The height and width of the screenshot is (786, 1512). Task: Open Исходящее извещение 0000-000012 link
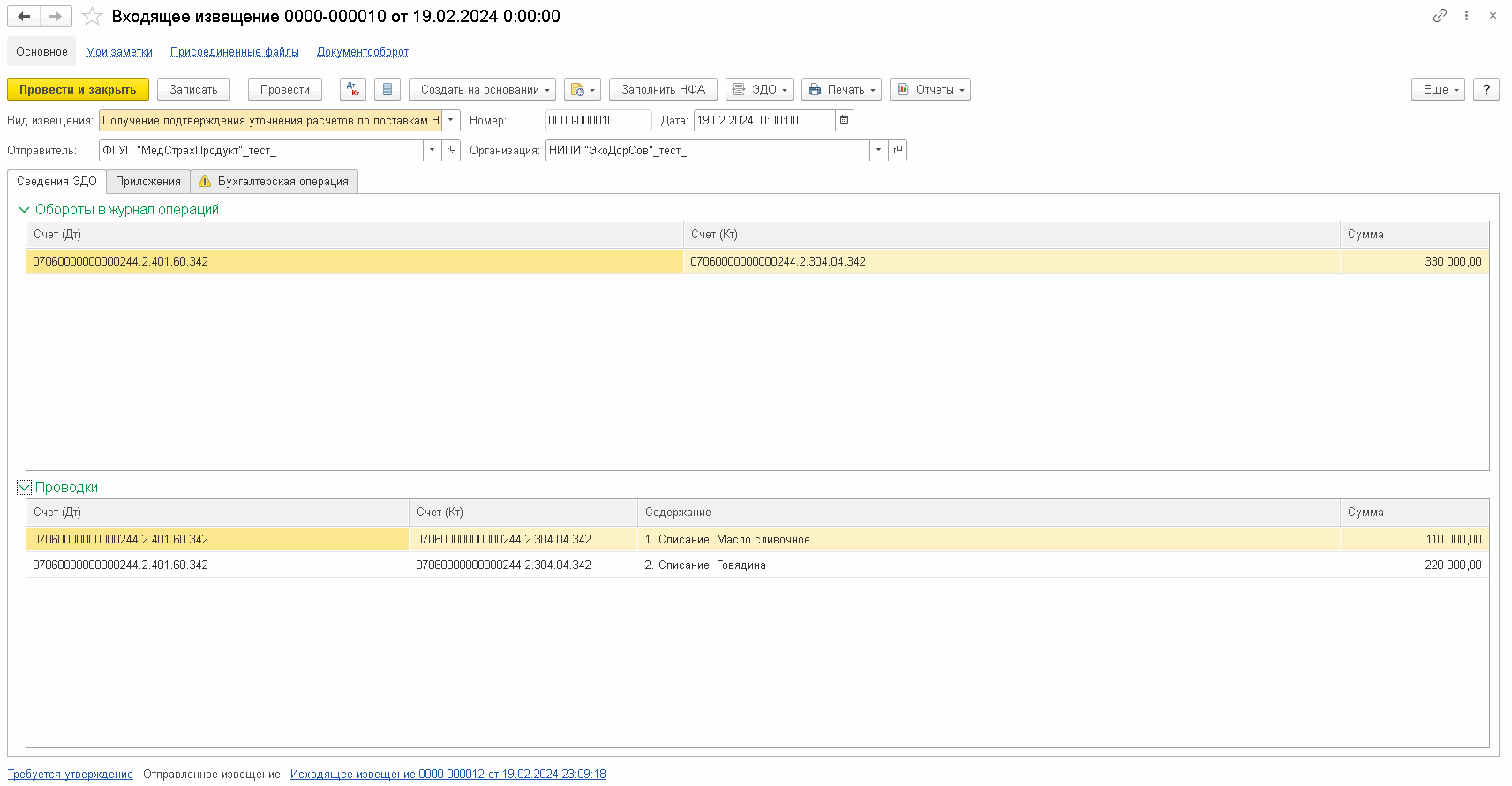[x=448, y=774]
